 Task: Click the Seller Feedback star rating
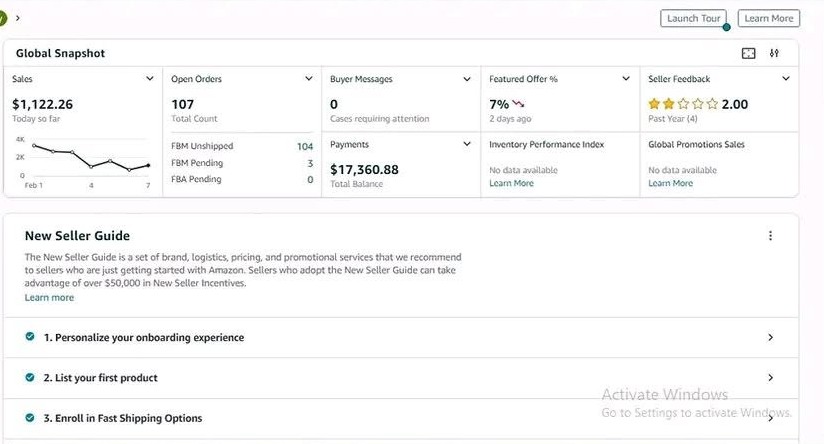click(x=683, y=104)
